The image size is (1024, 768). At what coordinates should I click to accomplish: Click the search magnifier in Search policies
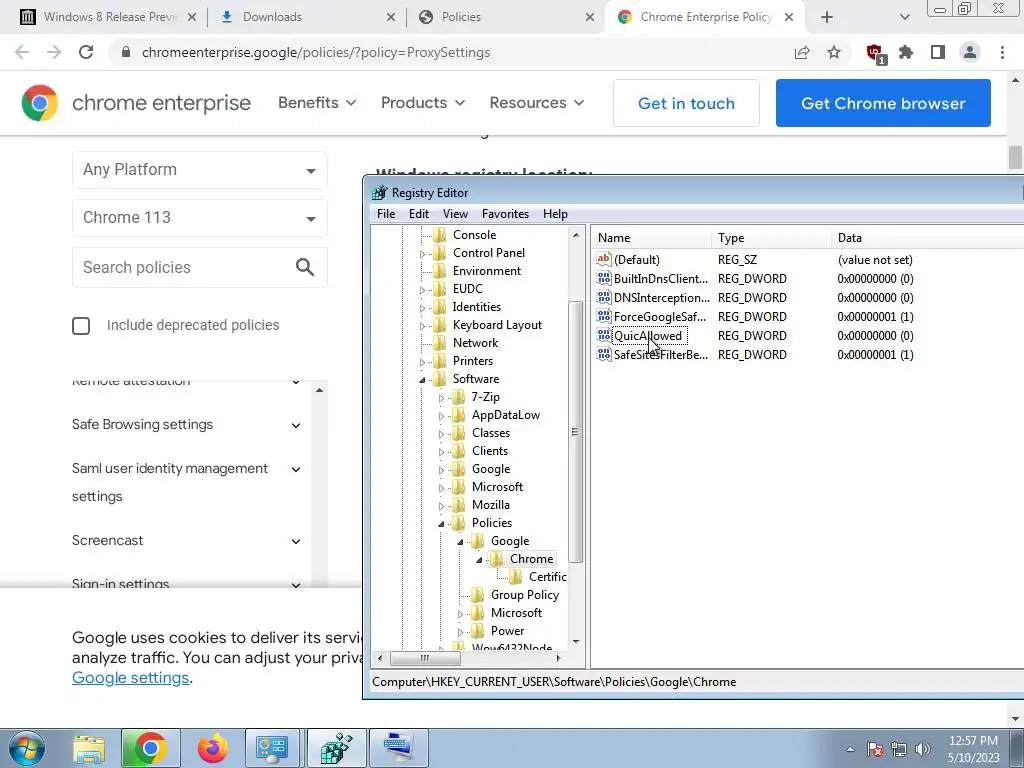(x=305, y=267)
